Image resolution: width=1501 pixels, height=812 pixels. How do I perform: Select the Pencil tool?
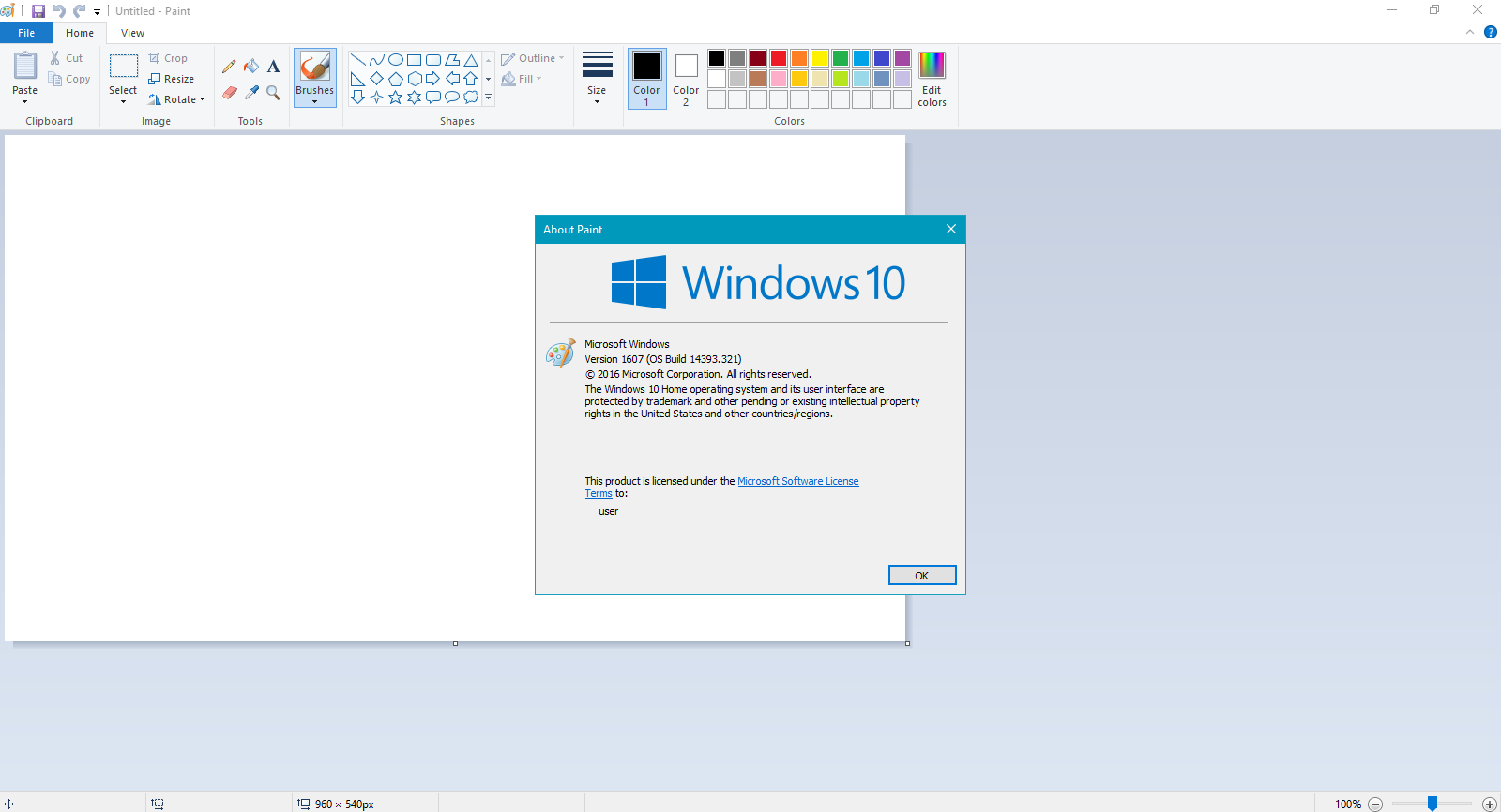click(x=229, y=67)
